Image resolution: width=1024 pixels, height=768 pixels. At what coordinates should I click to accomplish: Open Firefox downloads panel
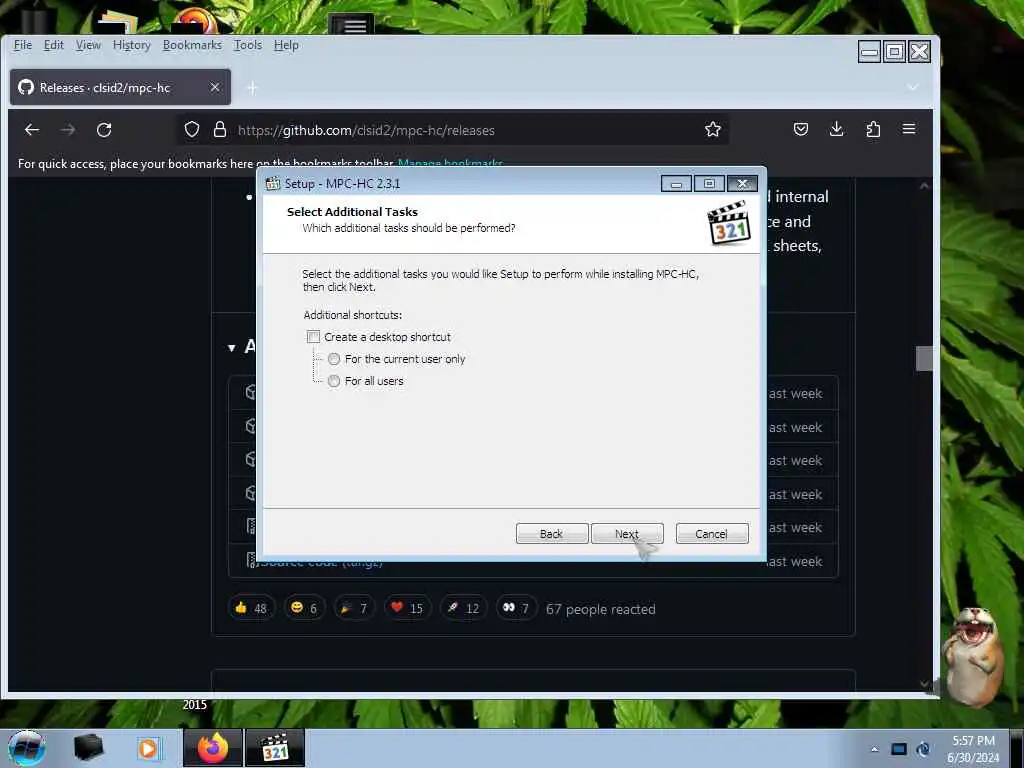[837, 129]
